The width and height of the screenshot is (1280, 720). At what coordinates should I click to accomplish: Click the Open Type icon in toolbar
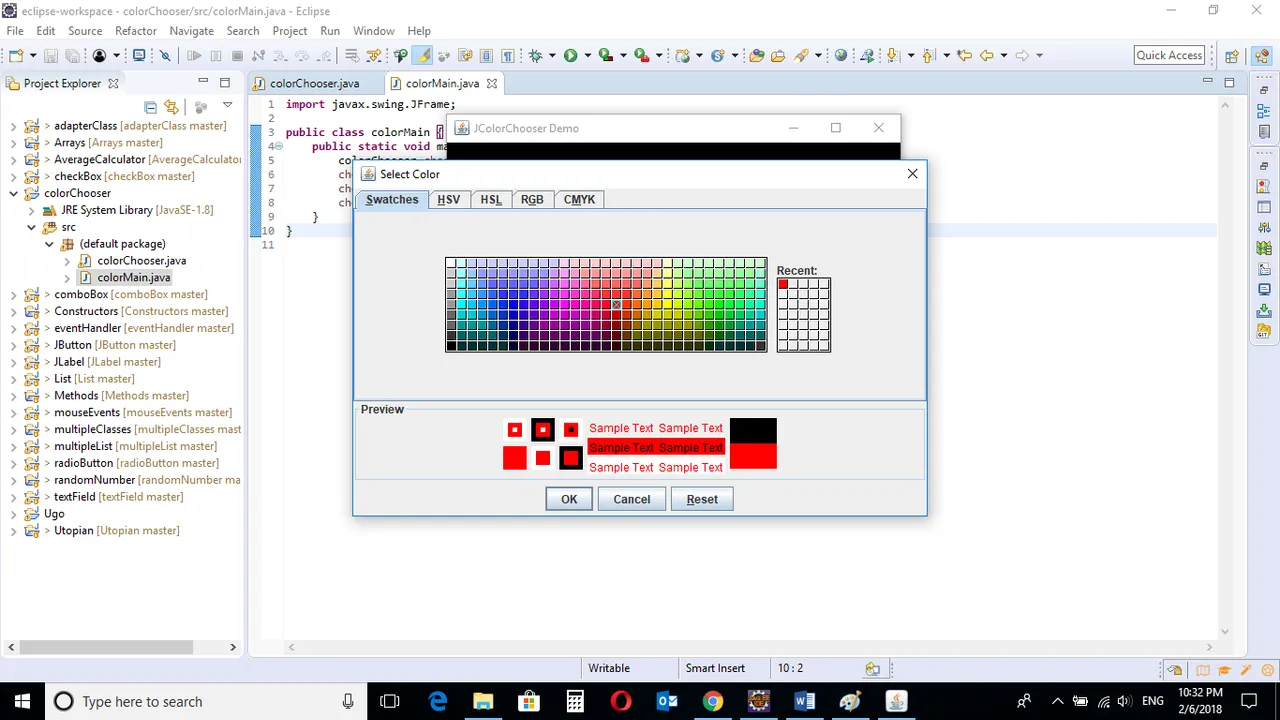point(757,56)
